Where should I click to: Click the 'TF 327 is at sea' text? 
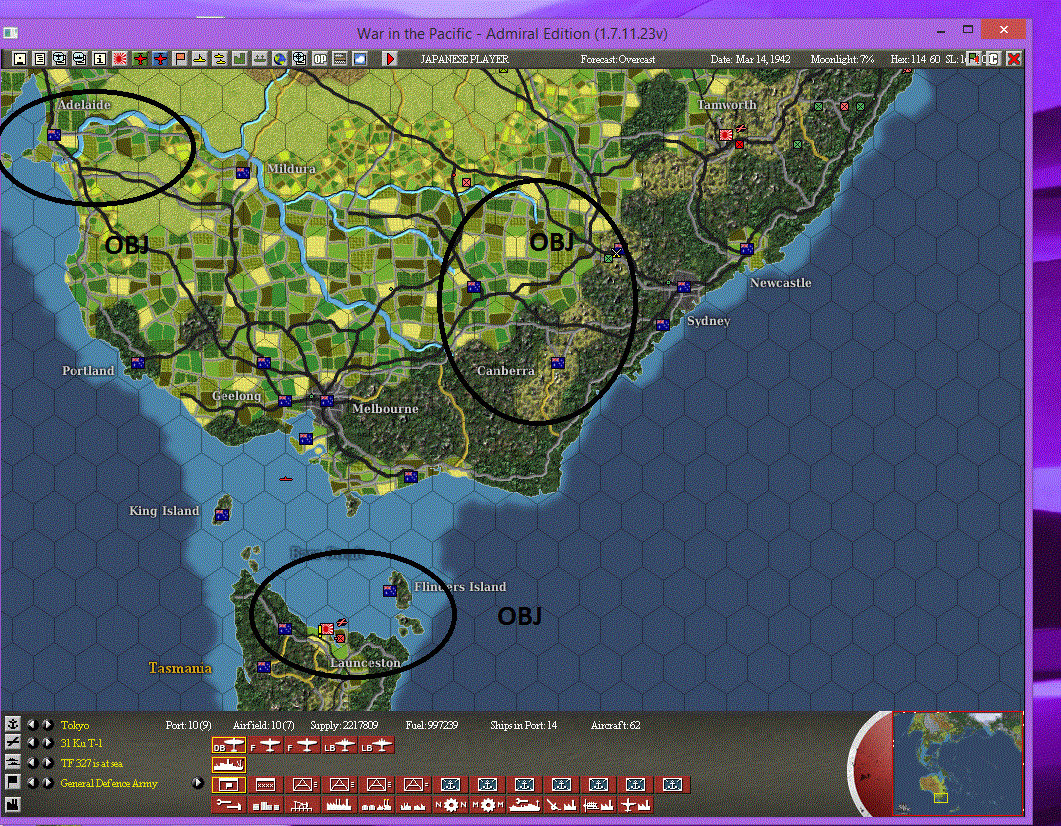pyautogui.click(x=92, y=764)
